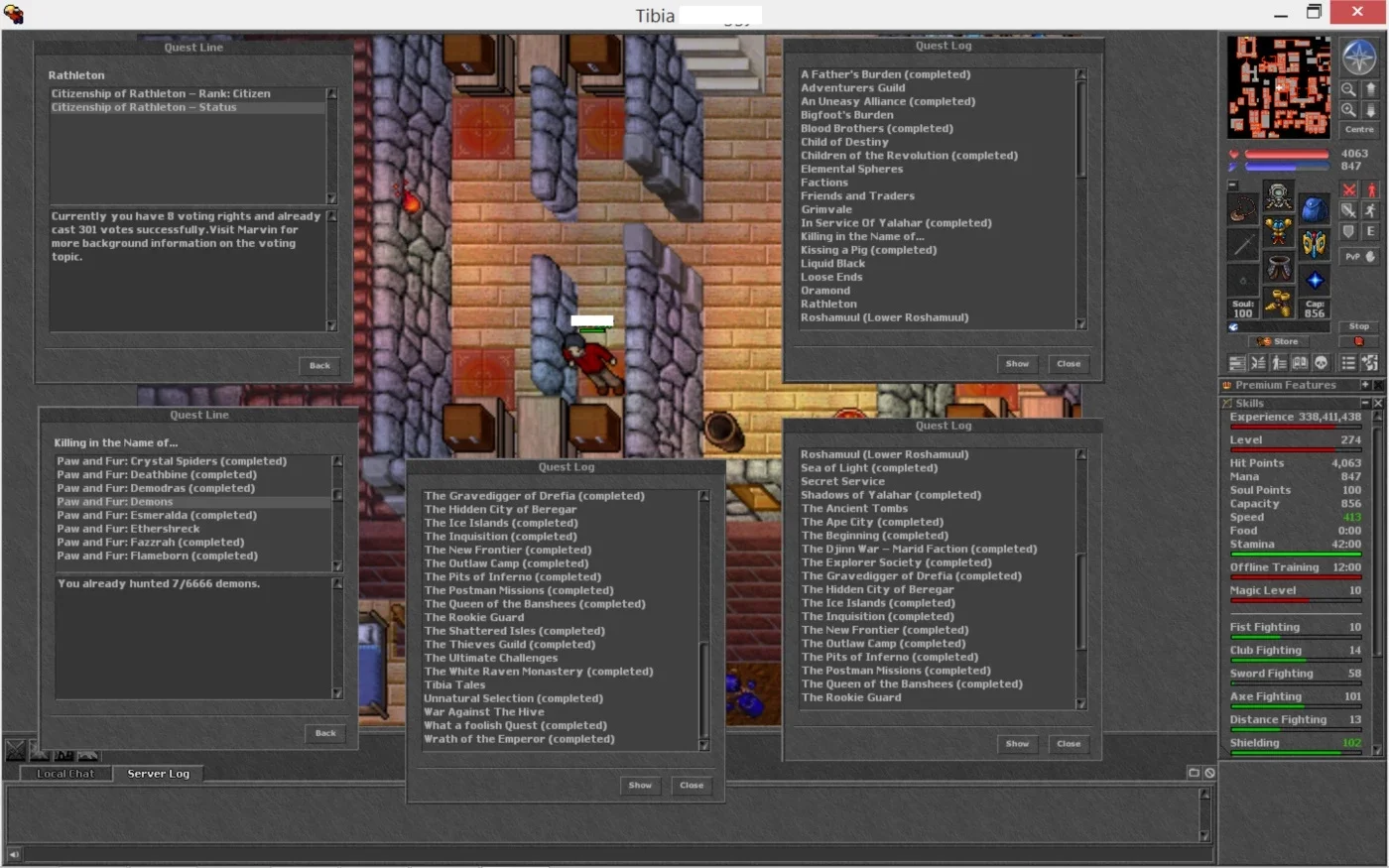Image resolution: width=1389 pixels, height=868 pixels.
Task: Click the Skills panel scrollbar down arrow
Action: 1378,751
